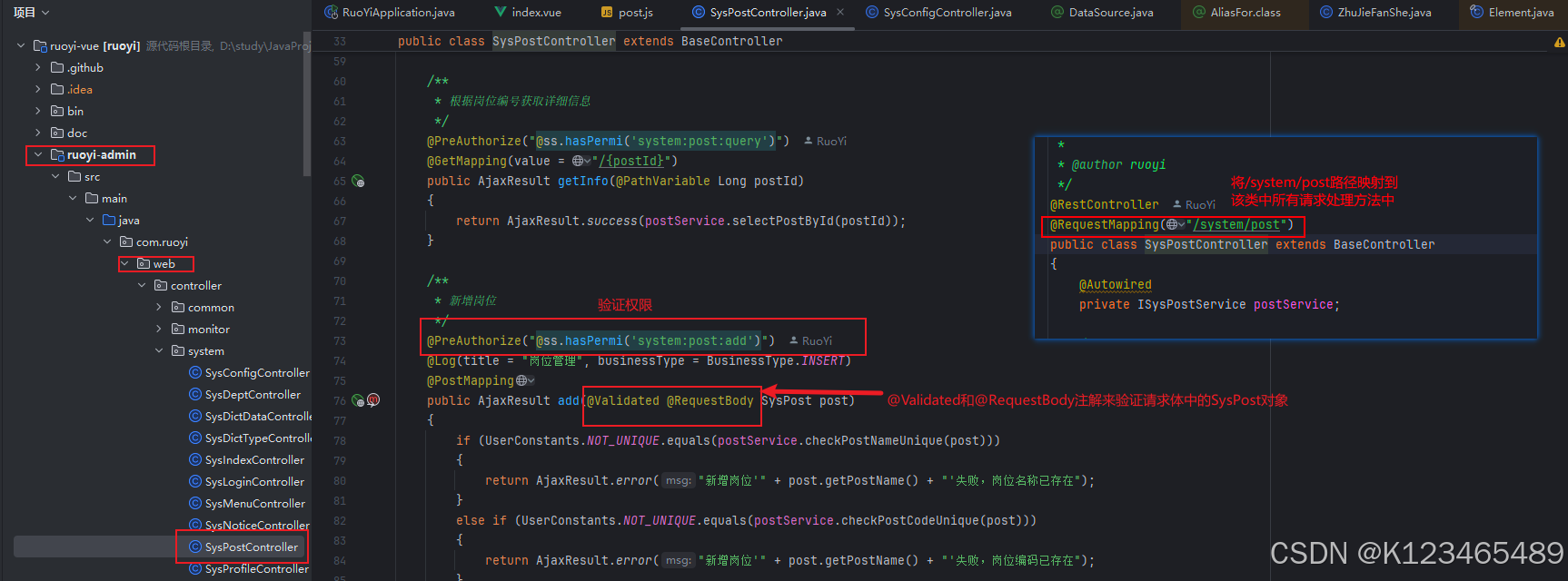
Task: Open SysNoticeController in project tree
Action: pyautogui.click(x=258, y=525)
